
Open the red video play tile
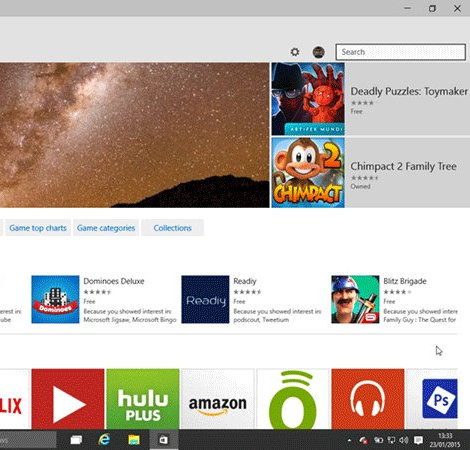click(68, 399)
